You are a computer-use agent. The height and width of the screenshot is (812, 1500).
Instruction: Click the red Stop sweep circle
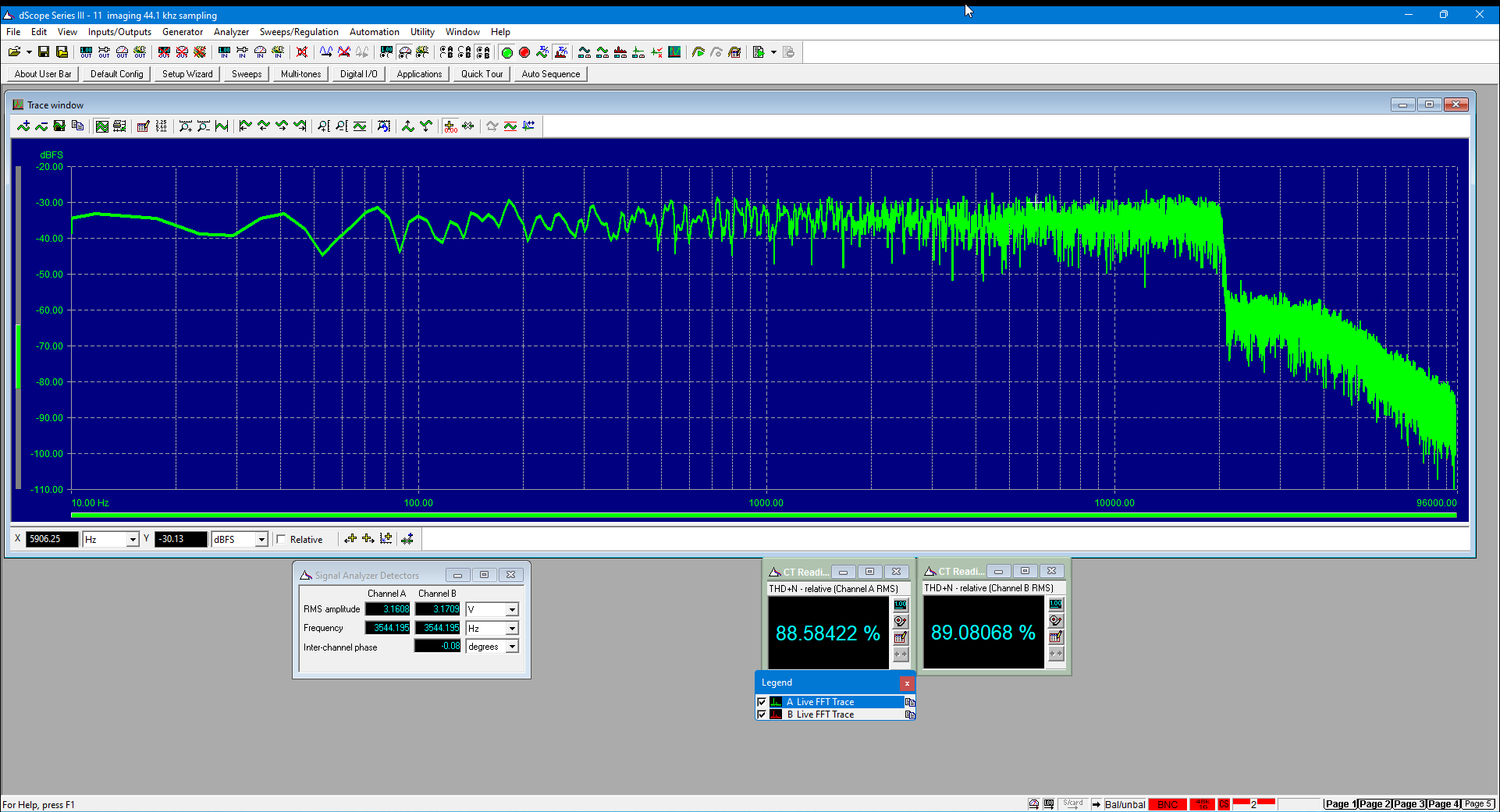[x=524, y=52]
